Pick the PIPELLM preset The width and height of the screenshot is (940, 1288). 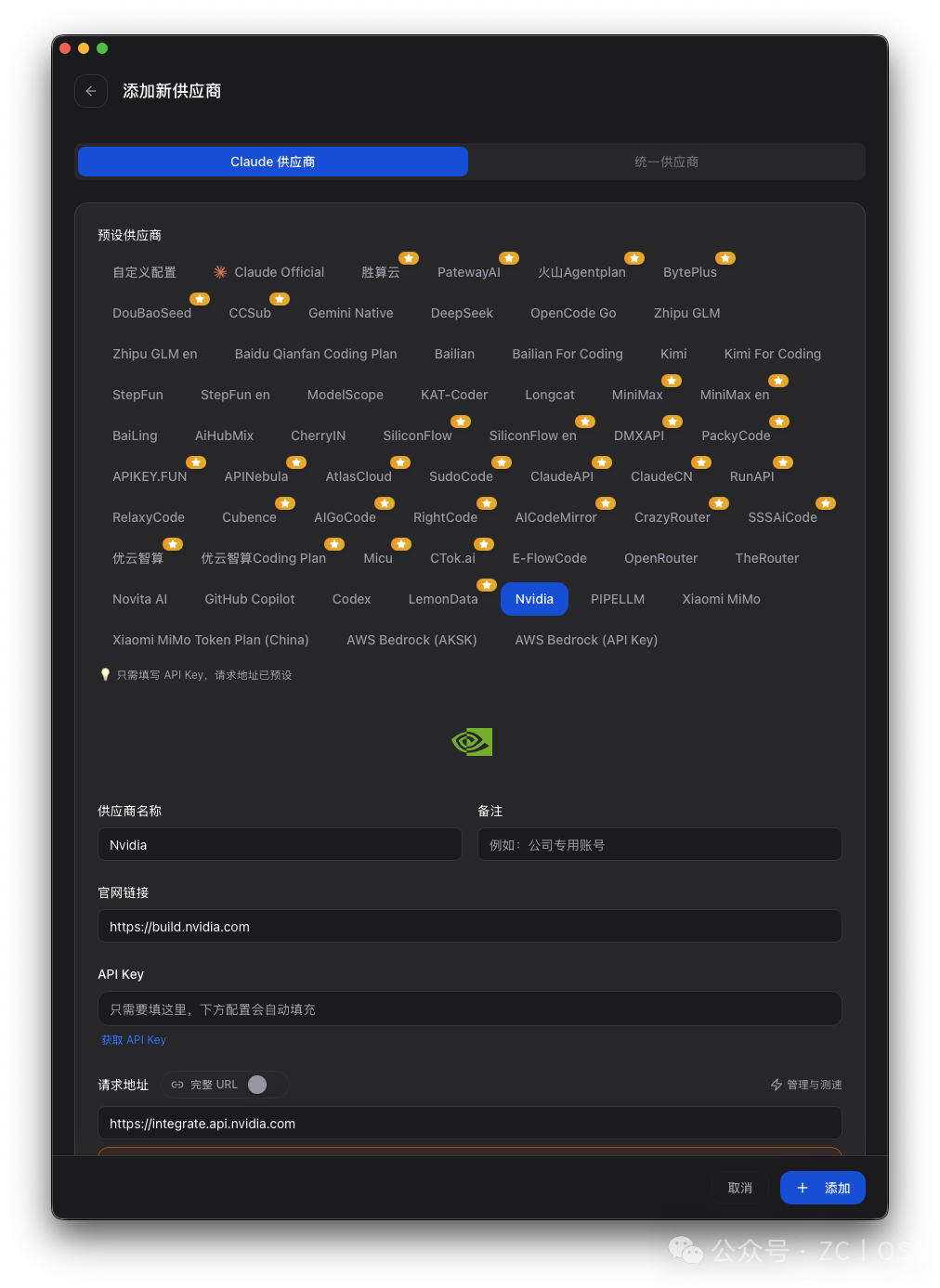618,599
